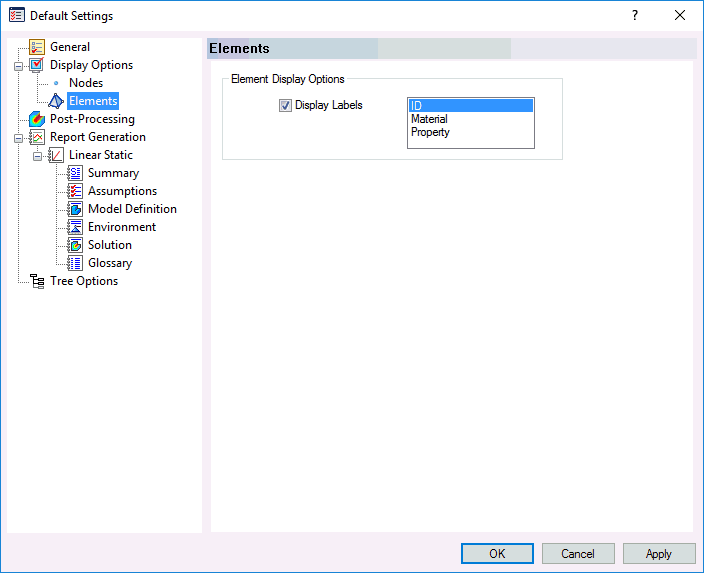Confirm settings with the OK button

click(497, 553)
